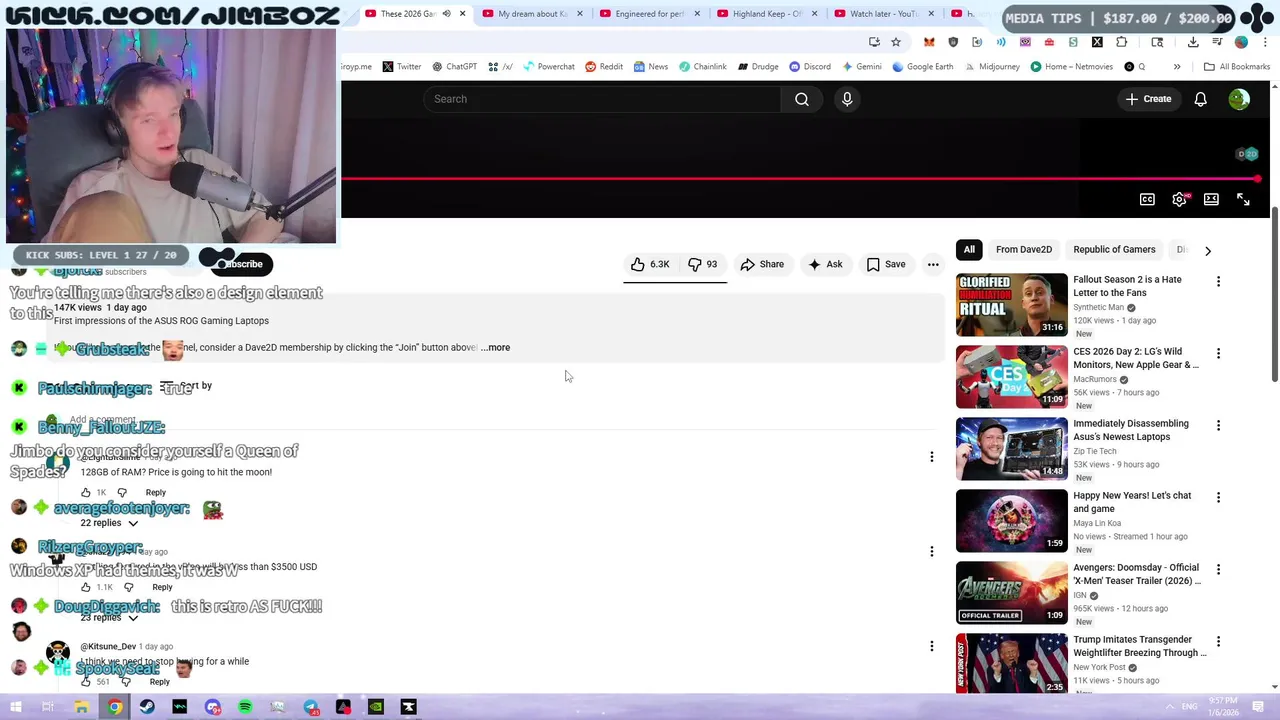Open the YouTube account avatar menu
This screenshot has height=720, width=1280.
[1239, 99]
